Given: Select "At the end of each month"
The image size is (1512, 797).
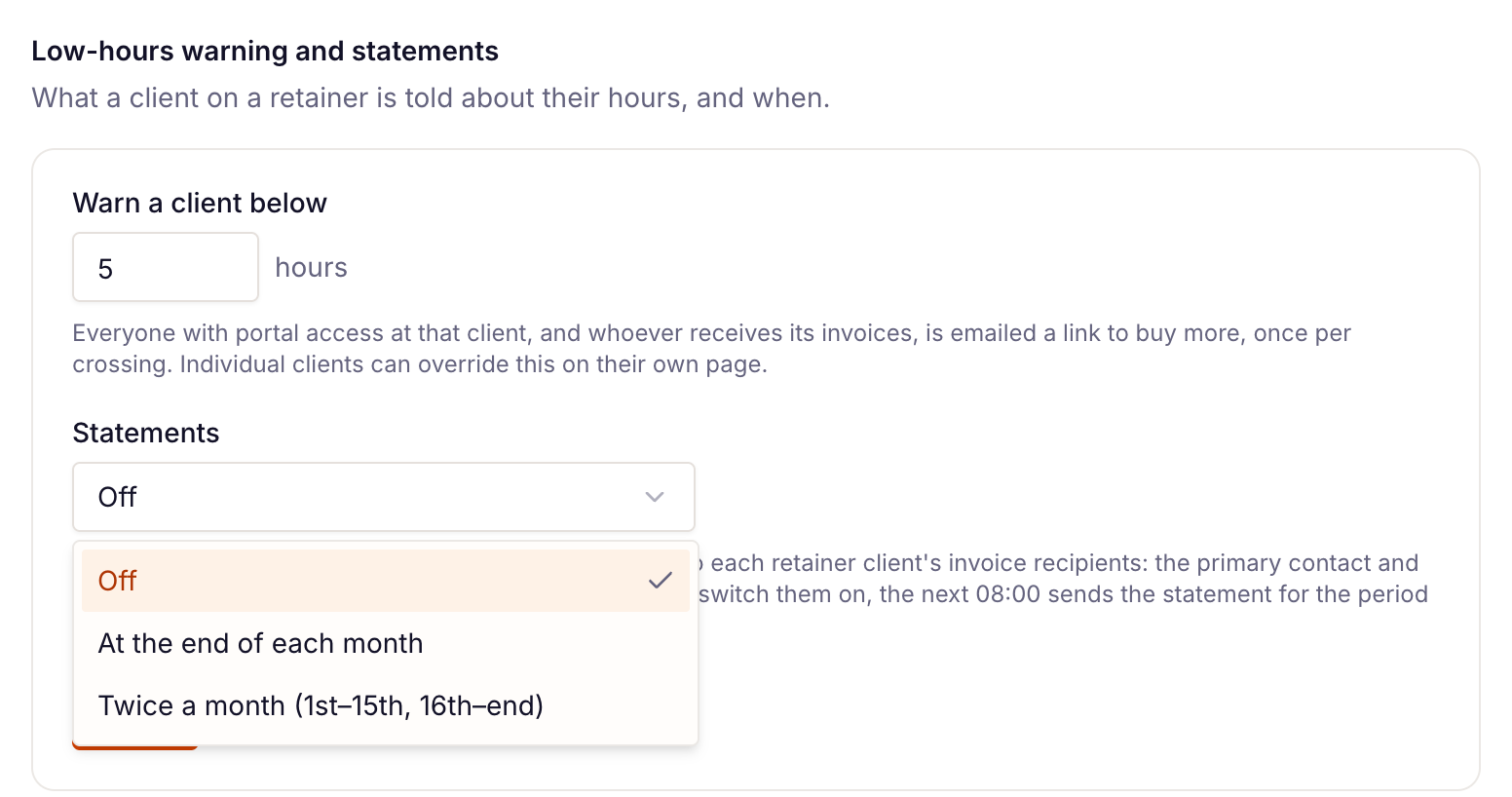Looking at the screenshot, I should [386, 643].
